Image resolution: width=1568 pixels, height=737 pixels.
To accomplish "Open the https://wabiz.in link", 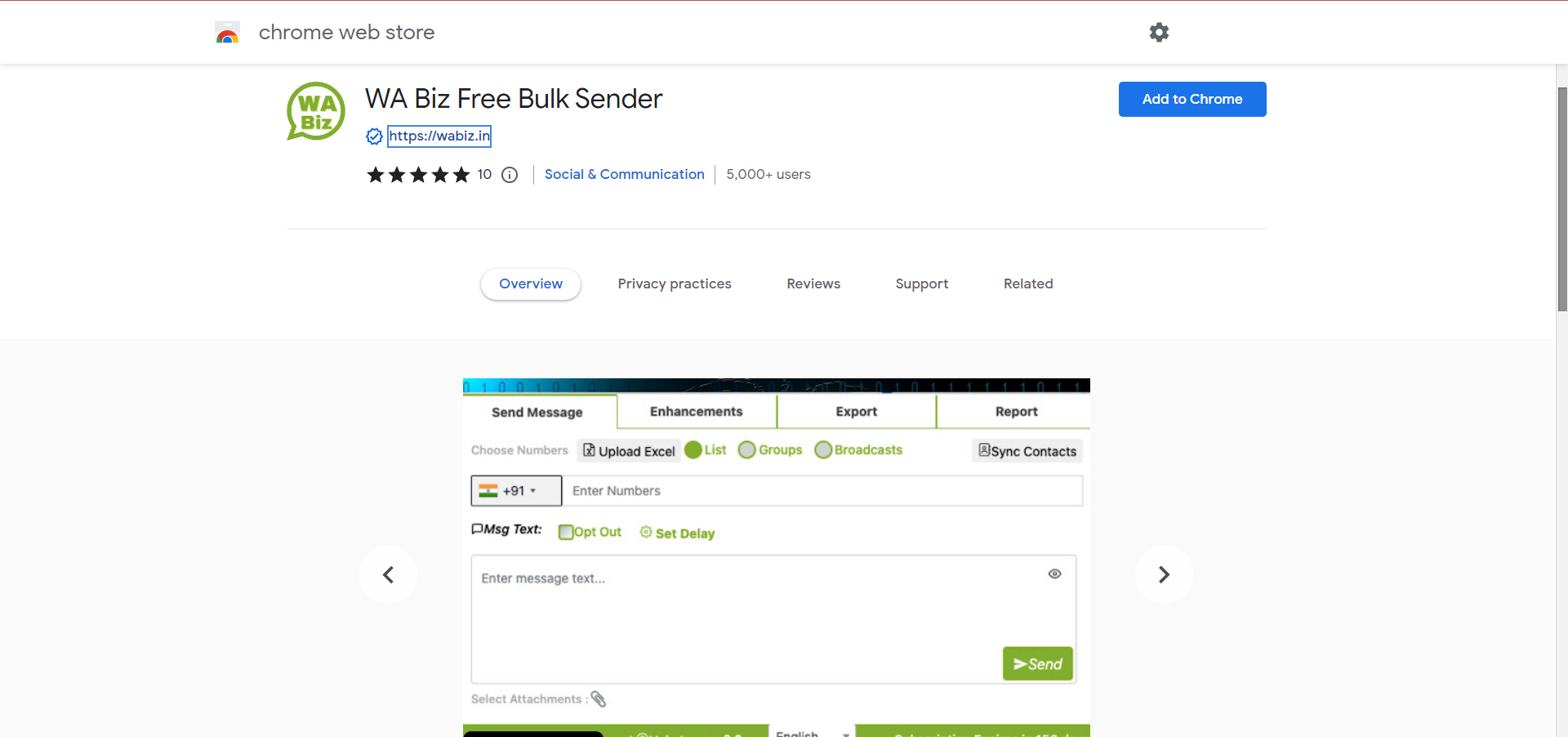I will (439, 136).
